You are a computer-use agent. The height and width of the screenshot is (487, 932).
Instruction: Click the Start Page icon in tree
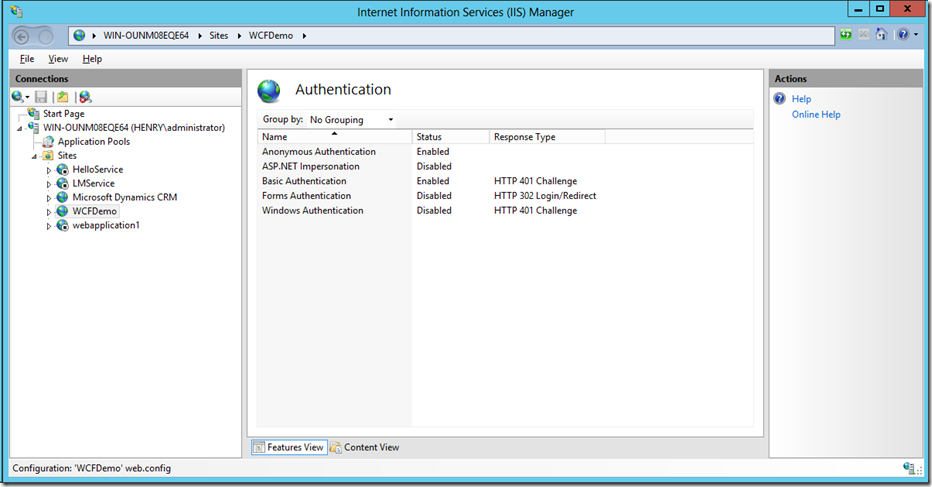(33, 113)
